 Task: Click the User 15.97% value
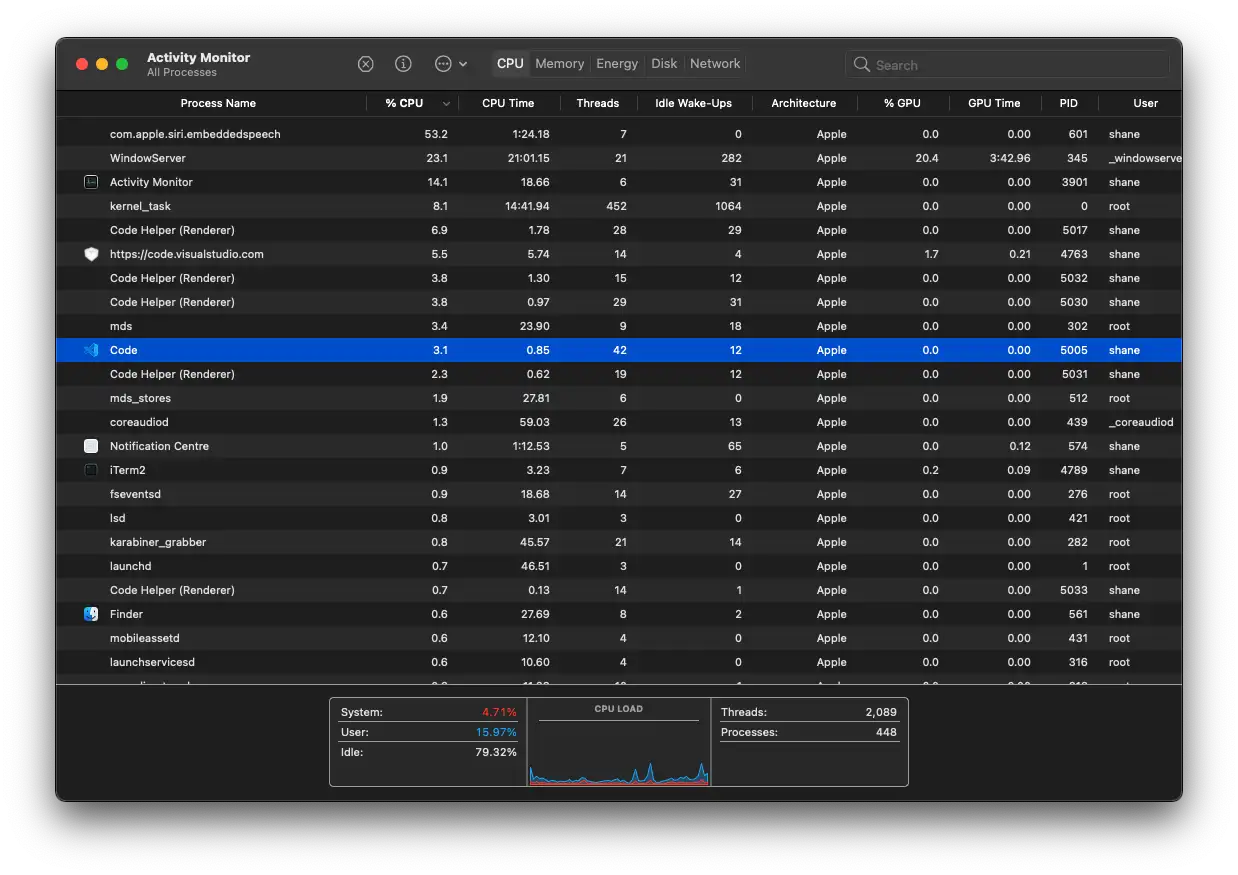pyautogui.click(x=496, y=732)
